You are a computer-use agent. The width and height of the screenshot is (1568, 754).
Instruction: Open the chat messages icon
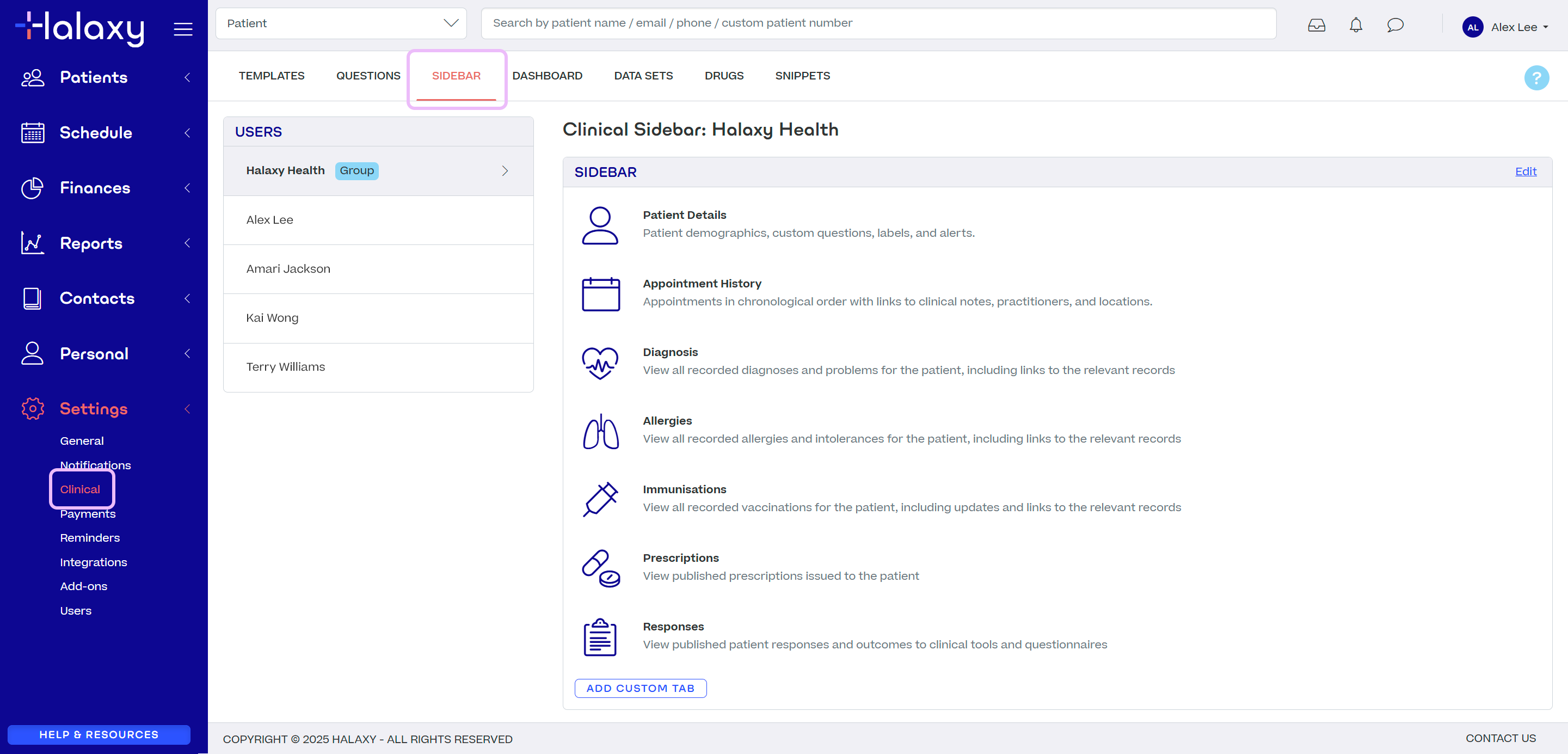[x=1394, y=25]
